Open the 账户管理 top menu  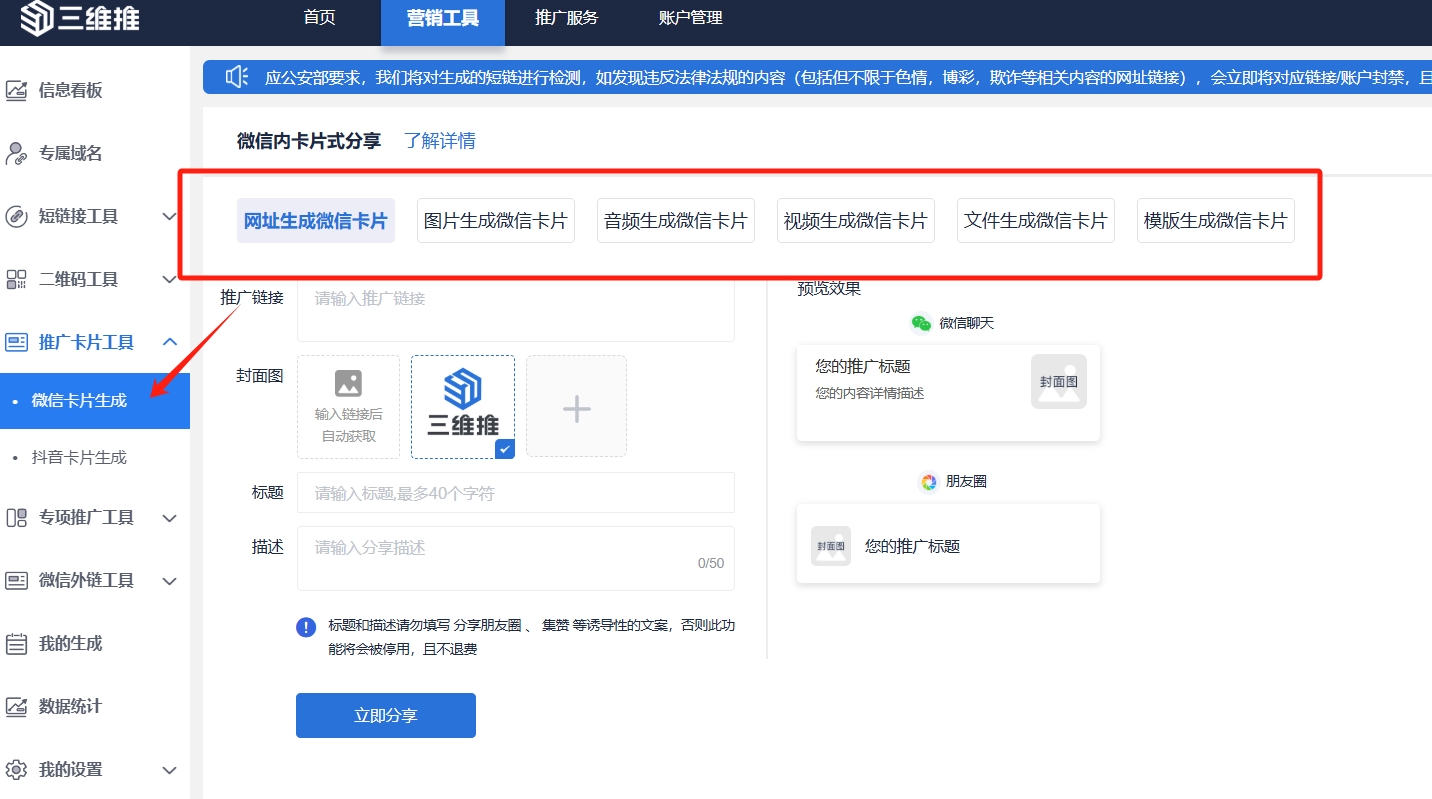point(691,17)
